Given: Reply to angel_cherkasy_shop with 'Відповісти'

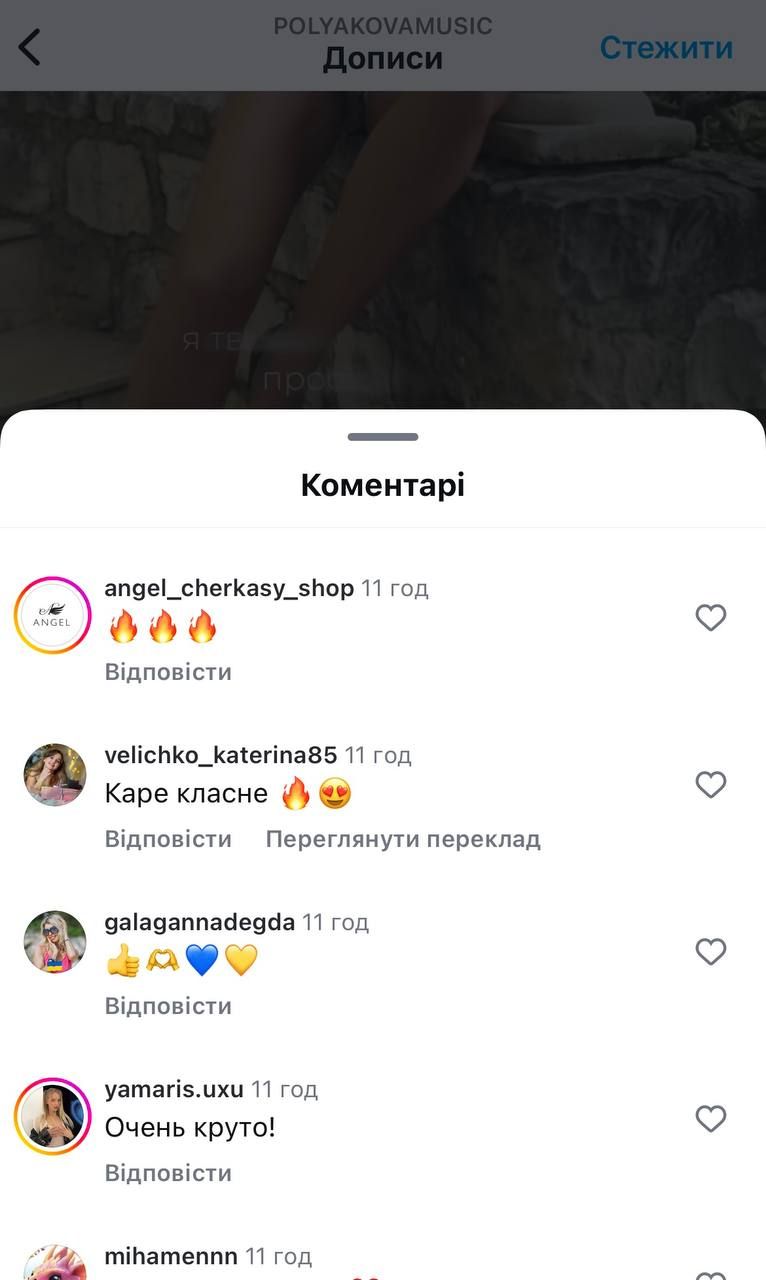Looking at the screenshot, I should click(168, 672).
